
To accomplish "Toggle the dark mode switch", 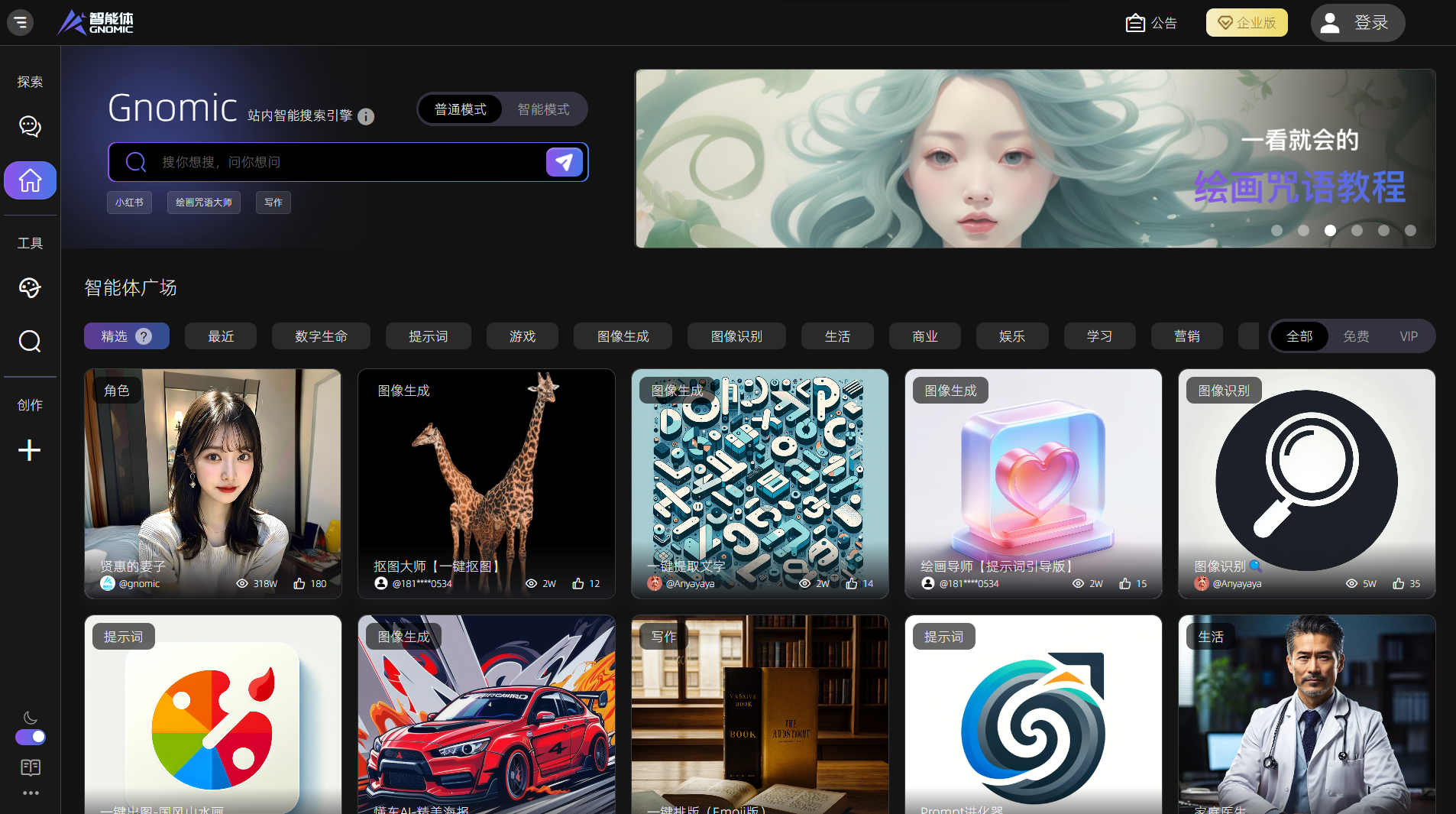I will 31,737.
